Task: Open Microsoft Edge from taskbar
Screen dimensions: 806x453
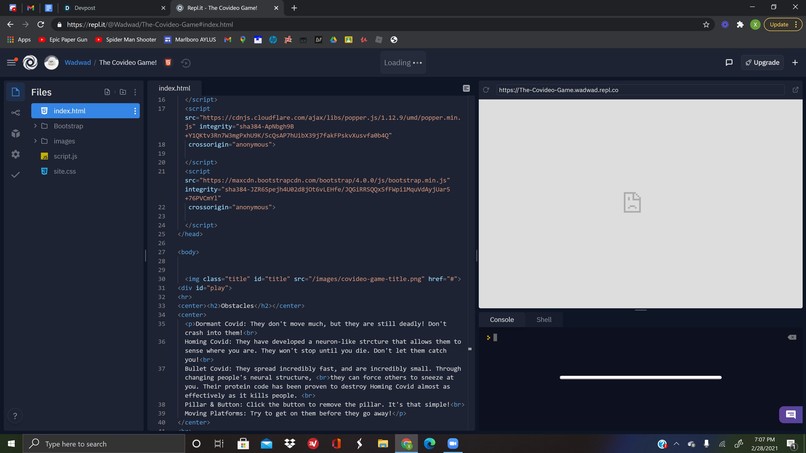Action: coord(430,443)
